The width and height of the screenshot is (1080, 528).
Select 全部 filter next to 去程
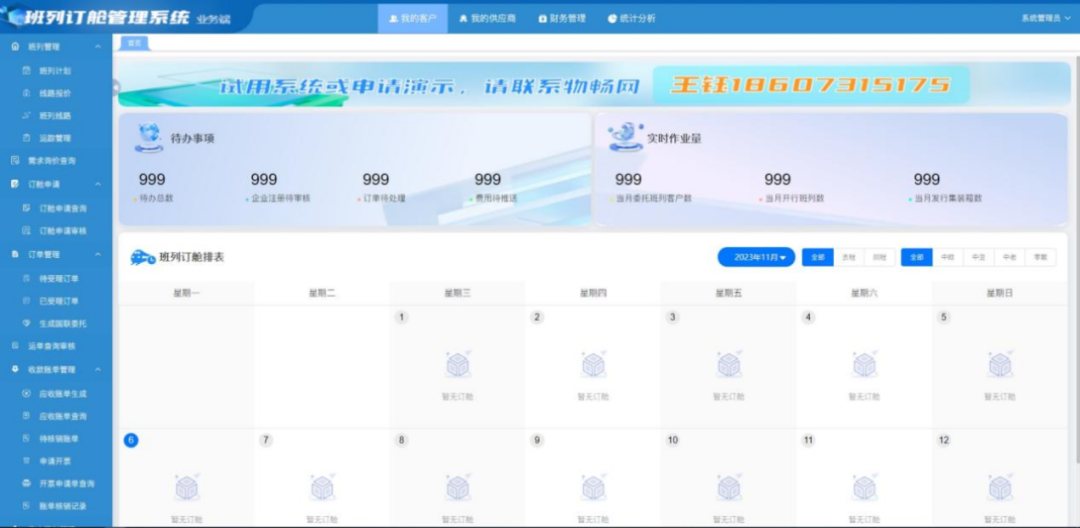tap(818, 257)
